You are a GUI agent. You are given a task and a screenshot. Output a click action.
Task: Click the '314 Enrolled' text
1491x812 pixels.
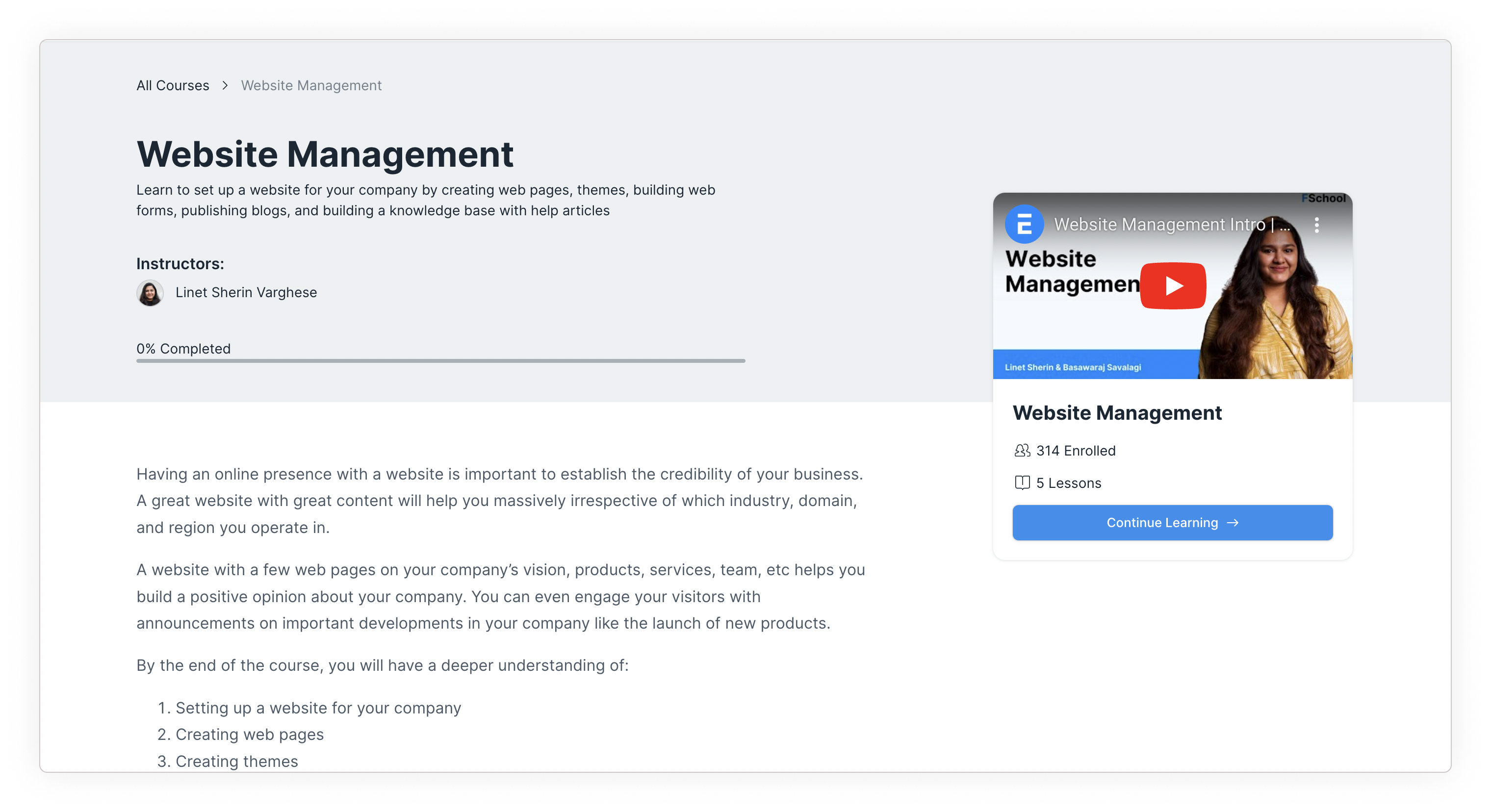pos(1076,451)
